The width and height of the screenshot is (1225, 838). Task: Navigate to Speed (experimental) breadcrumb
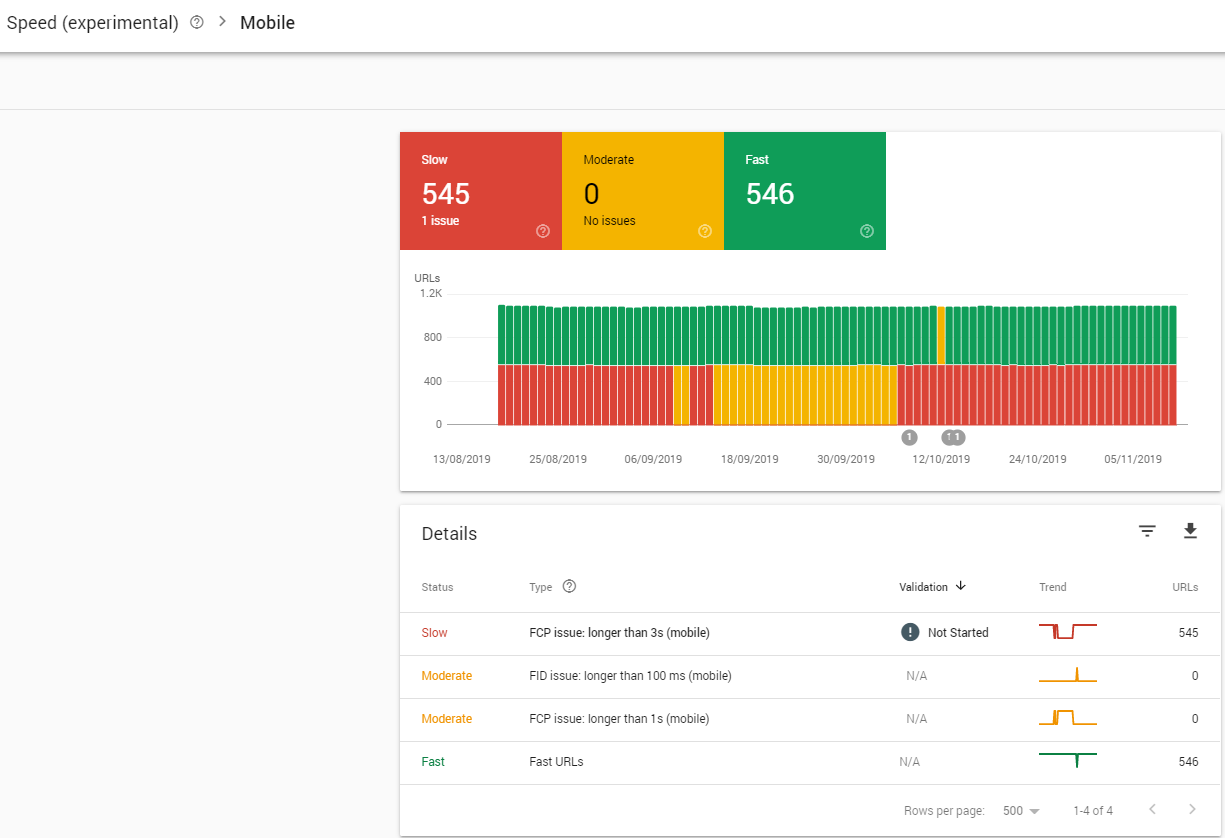click(x=92, y=23)
